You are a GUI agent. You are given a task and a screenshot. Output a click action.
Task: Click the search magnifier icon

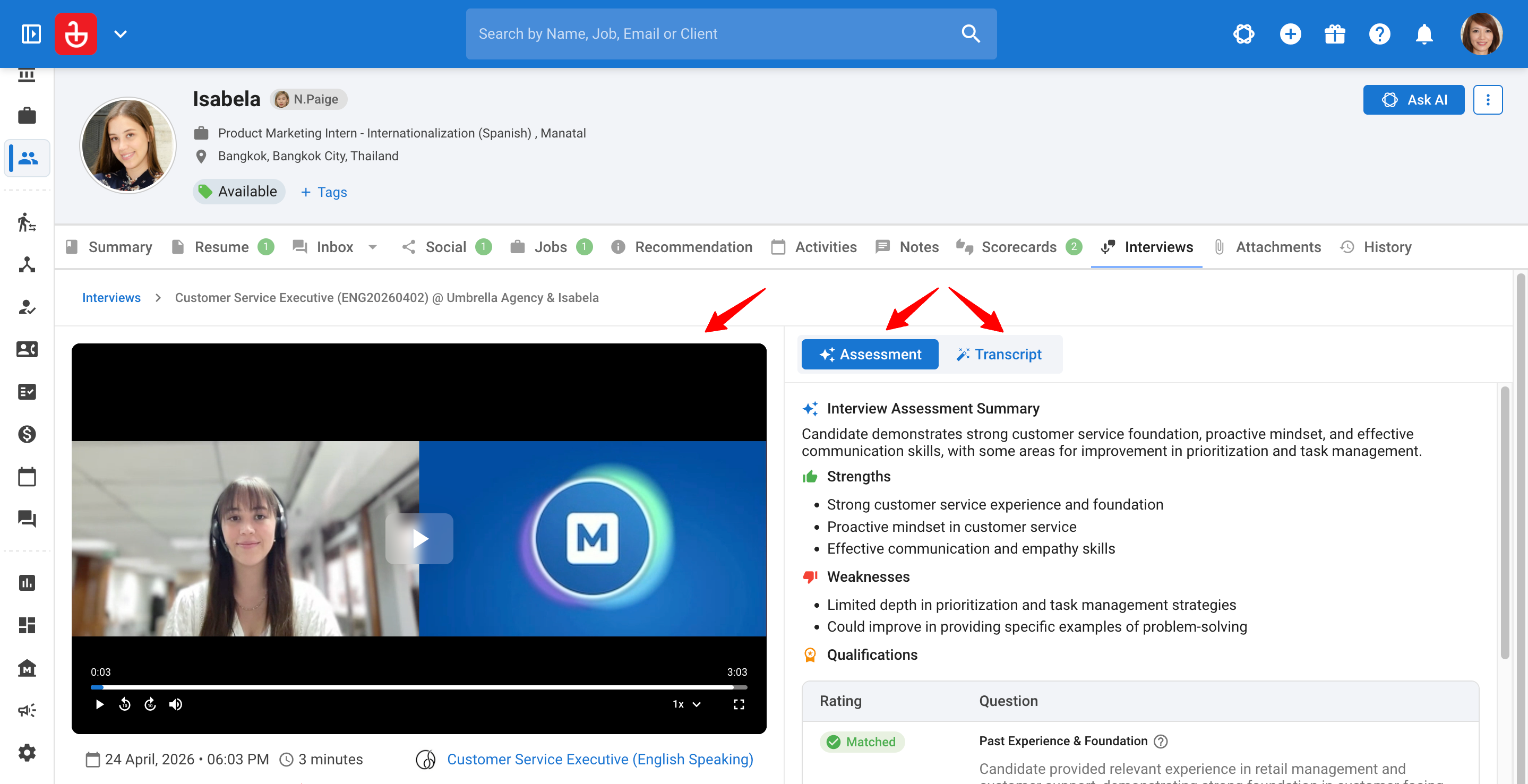971,34
